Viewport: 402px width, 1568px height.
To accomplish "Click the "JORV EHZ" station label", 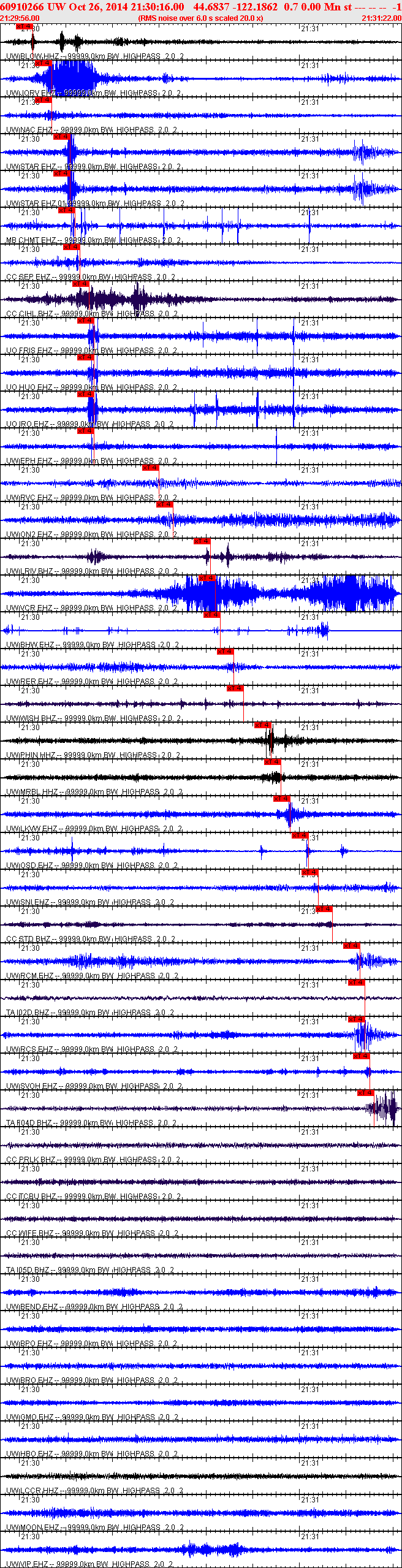I will click(36, 93).
